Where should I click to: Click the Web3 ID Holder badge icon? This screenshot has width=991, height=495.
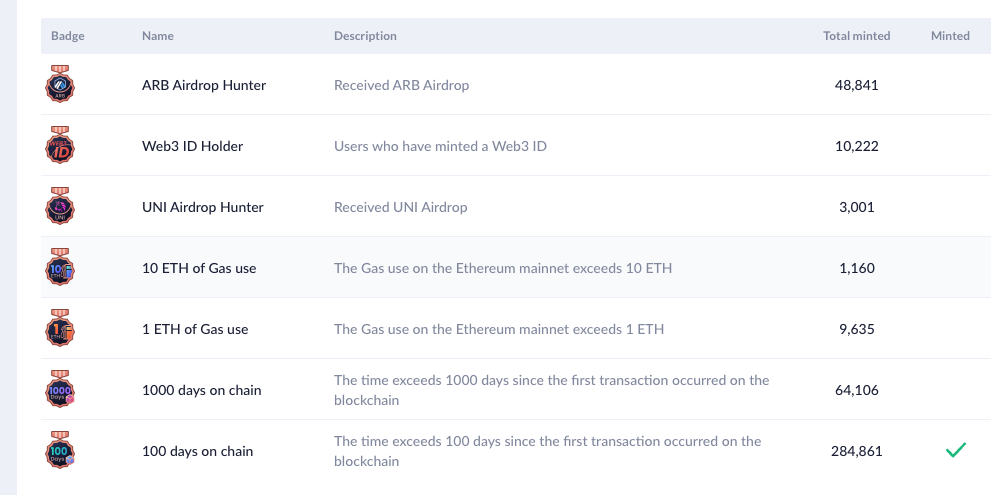point(60,145)
